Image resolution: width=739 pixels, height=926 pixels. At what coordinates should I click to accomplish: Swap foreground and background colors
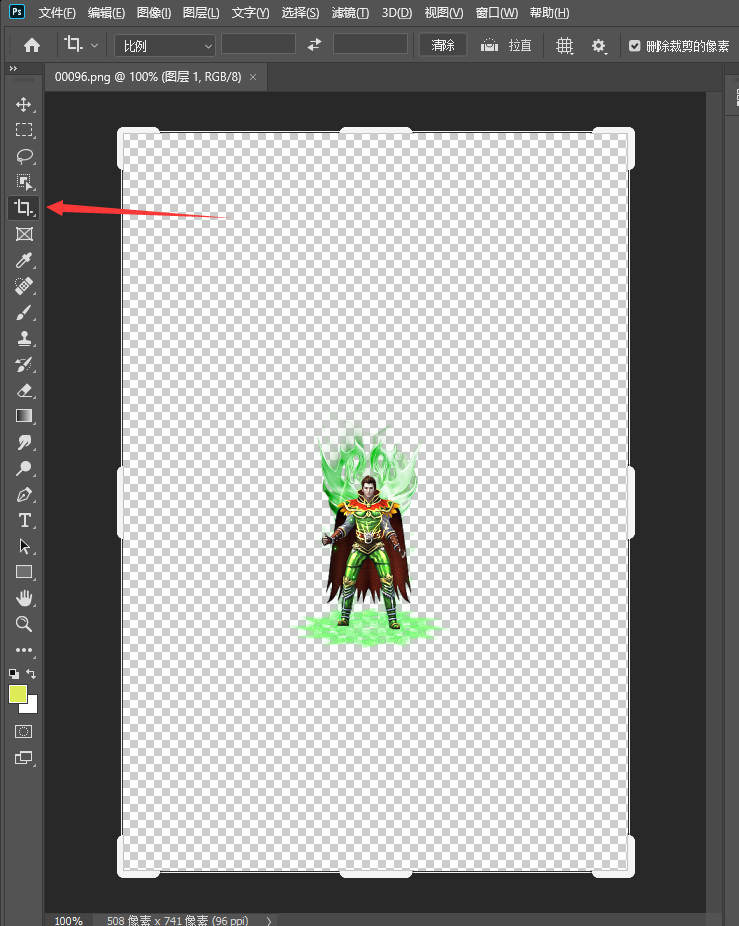pyautogui.click(x=32, y=674)
